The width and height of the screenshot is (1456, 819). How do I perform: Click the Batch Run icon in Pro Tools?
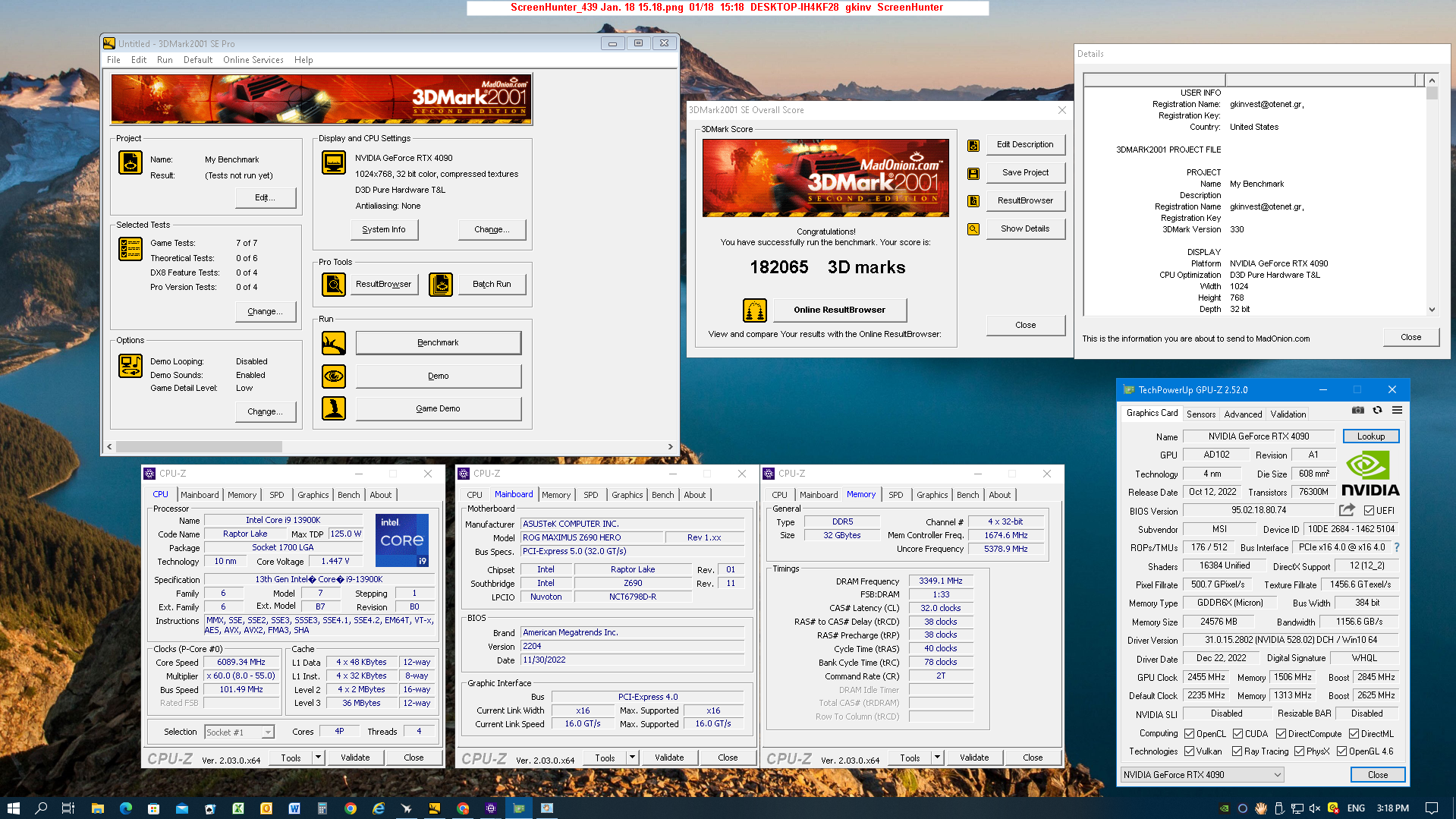tap(440, 284)
